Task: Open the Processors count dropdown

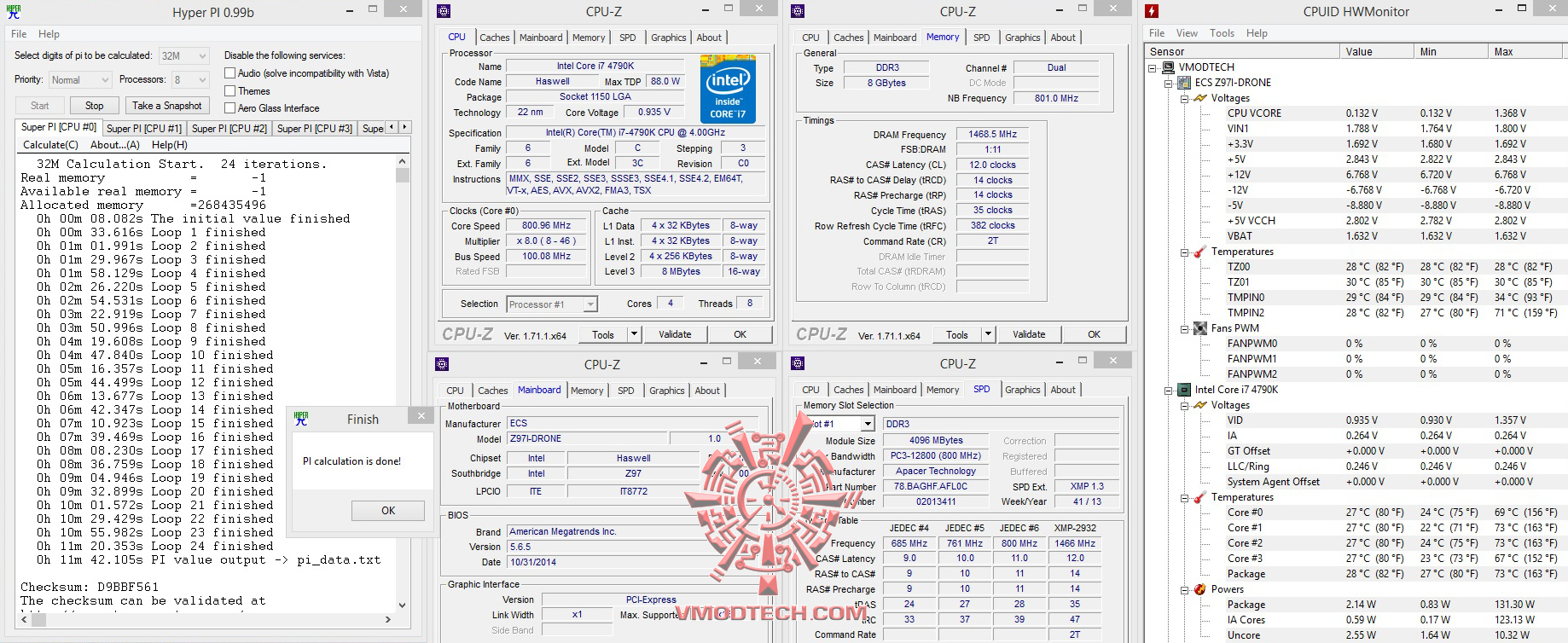Action: [190, 80]
